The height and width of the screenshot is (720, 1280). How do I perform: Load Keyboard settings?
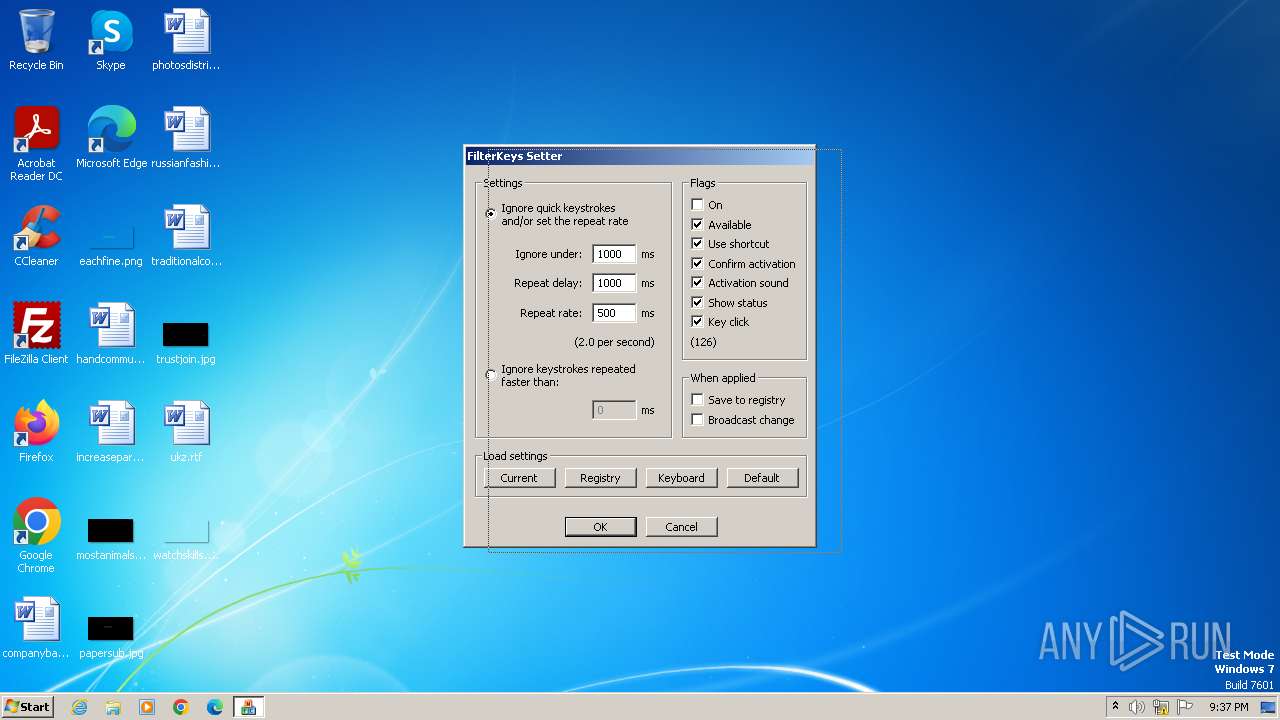(681, 478)
